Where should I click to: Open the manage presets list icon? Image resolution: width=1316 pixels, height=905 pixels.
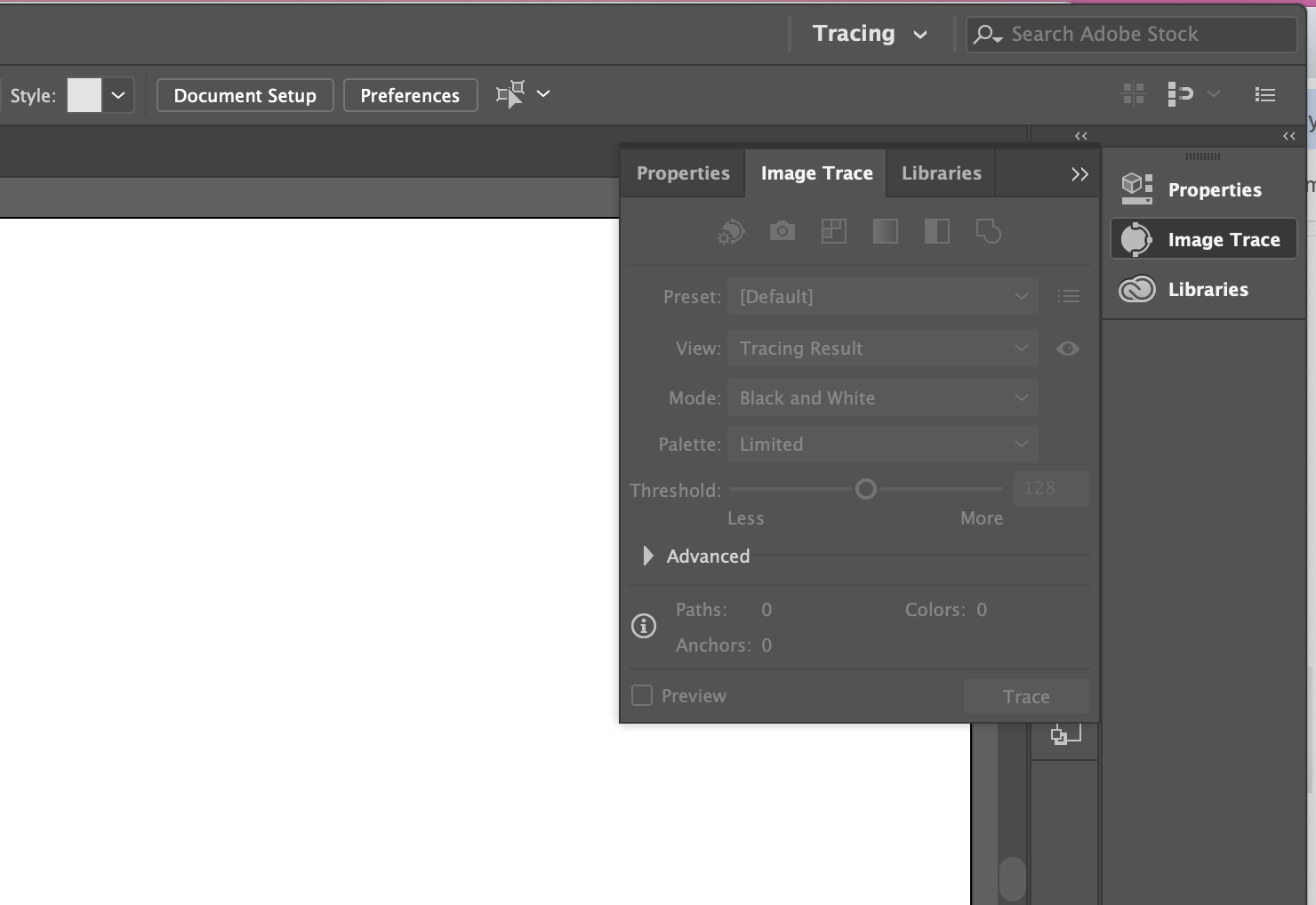pyautogui.click(x=1069, y=296)
